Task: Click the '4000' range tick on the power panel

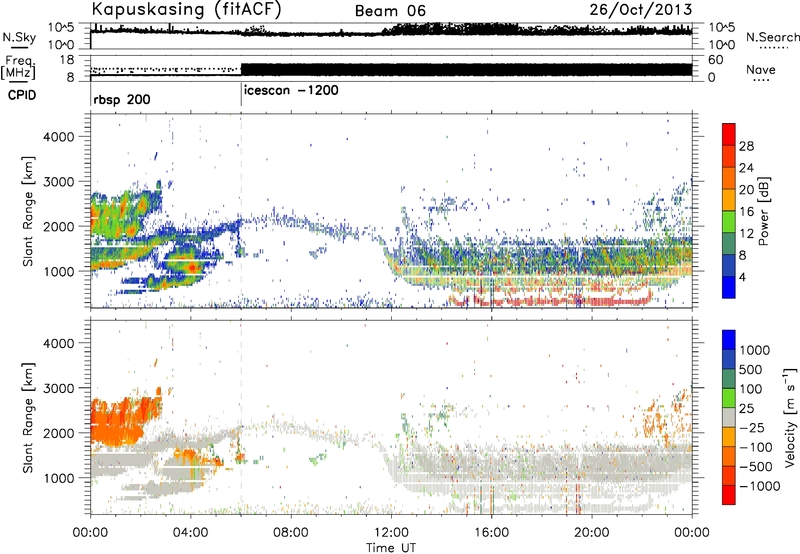Action: (59, 137)
